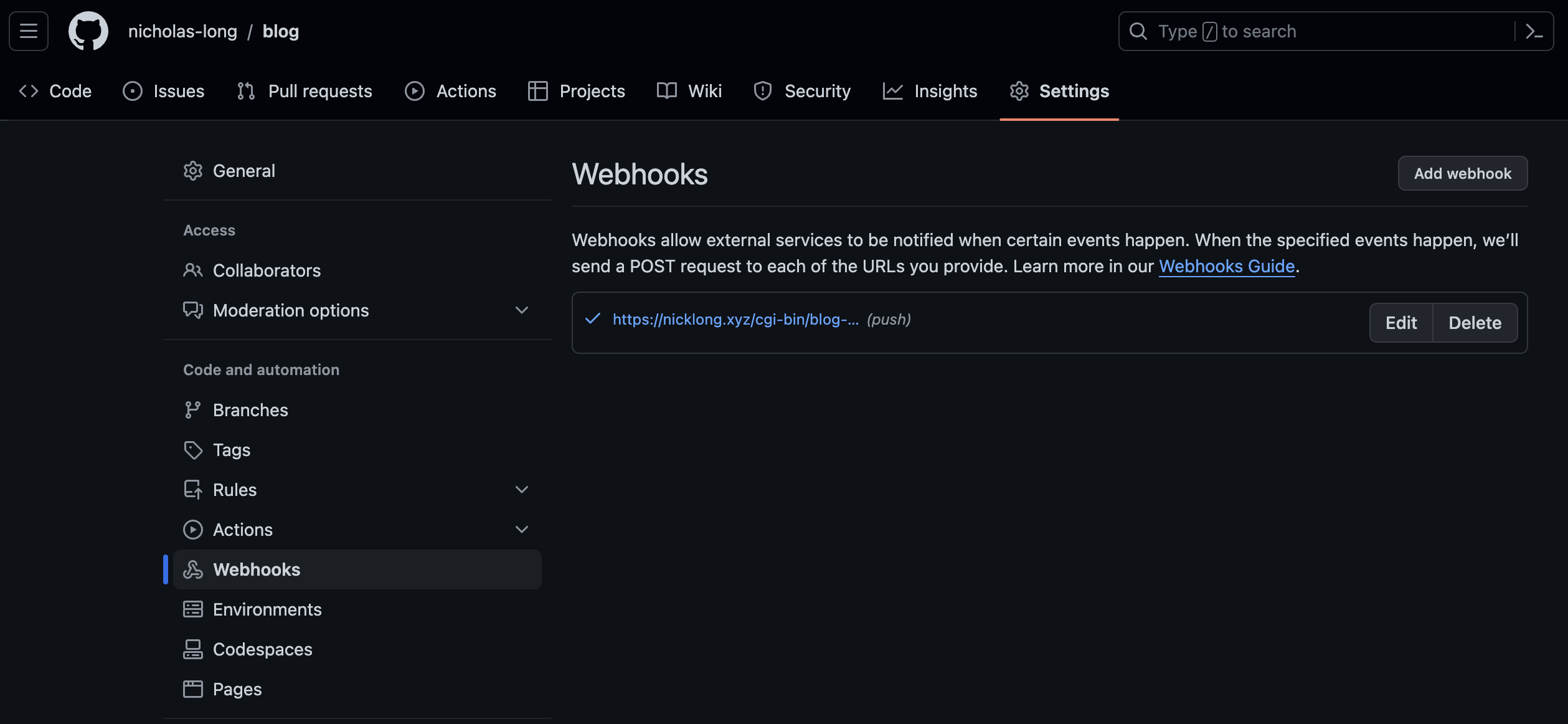The height and width of the screenshot is (724, 1568).
Task: Expand the Rules section chevron
Action: coord(522,490)
